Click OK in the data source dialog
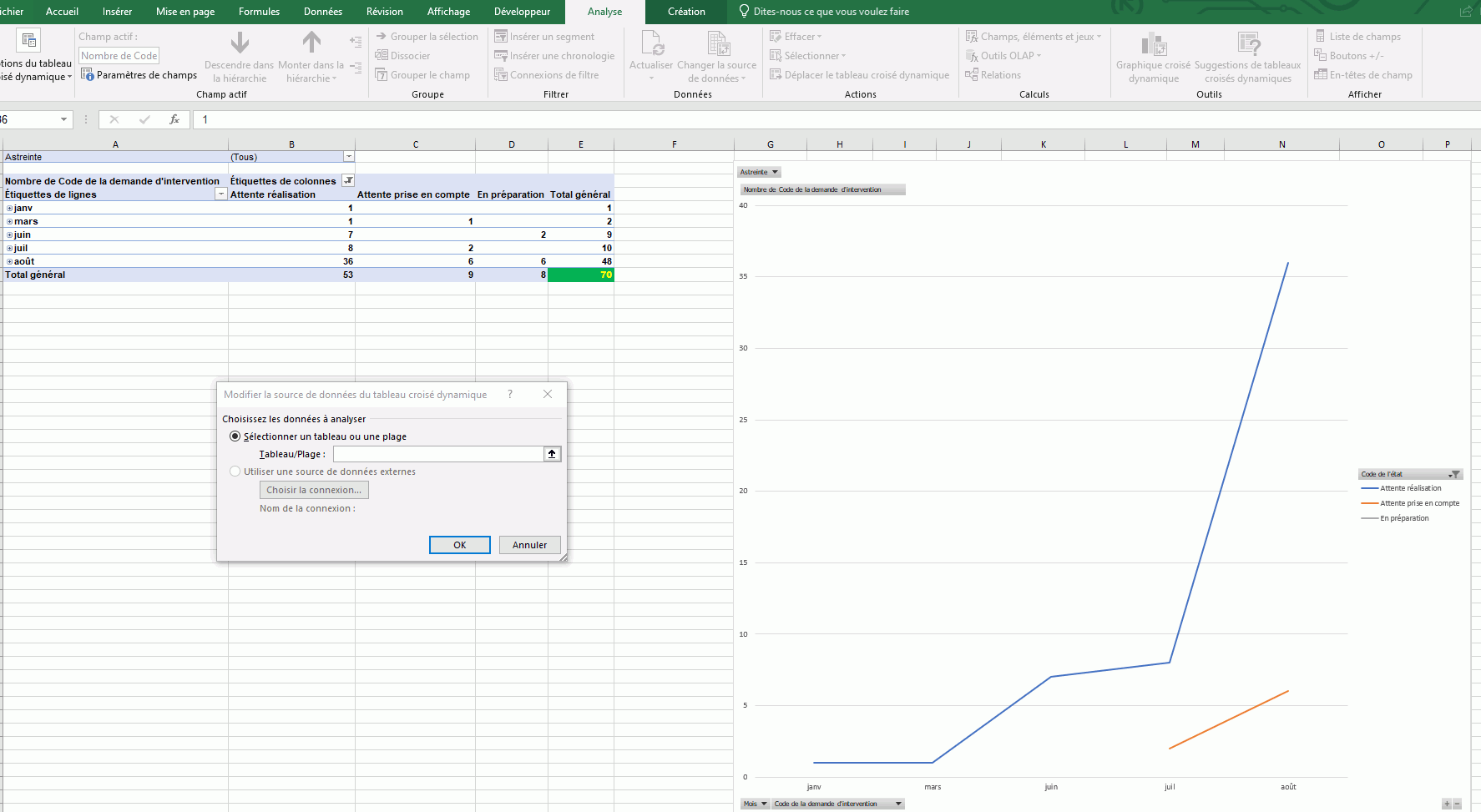This screenshot has height=812, width=1481. pyautogui.click(x=459, y=545)
